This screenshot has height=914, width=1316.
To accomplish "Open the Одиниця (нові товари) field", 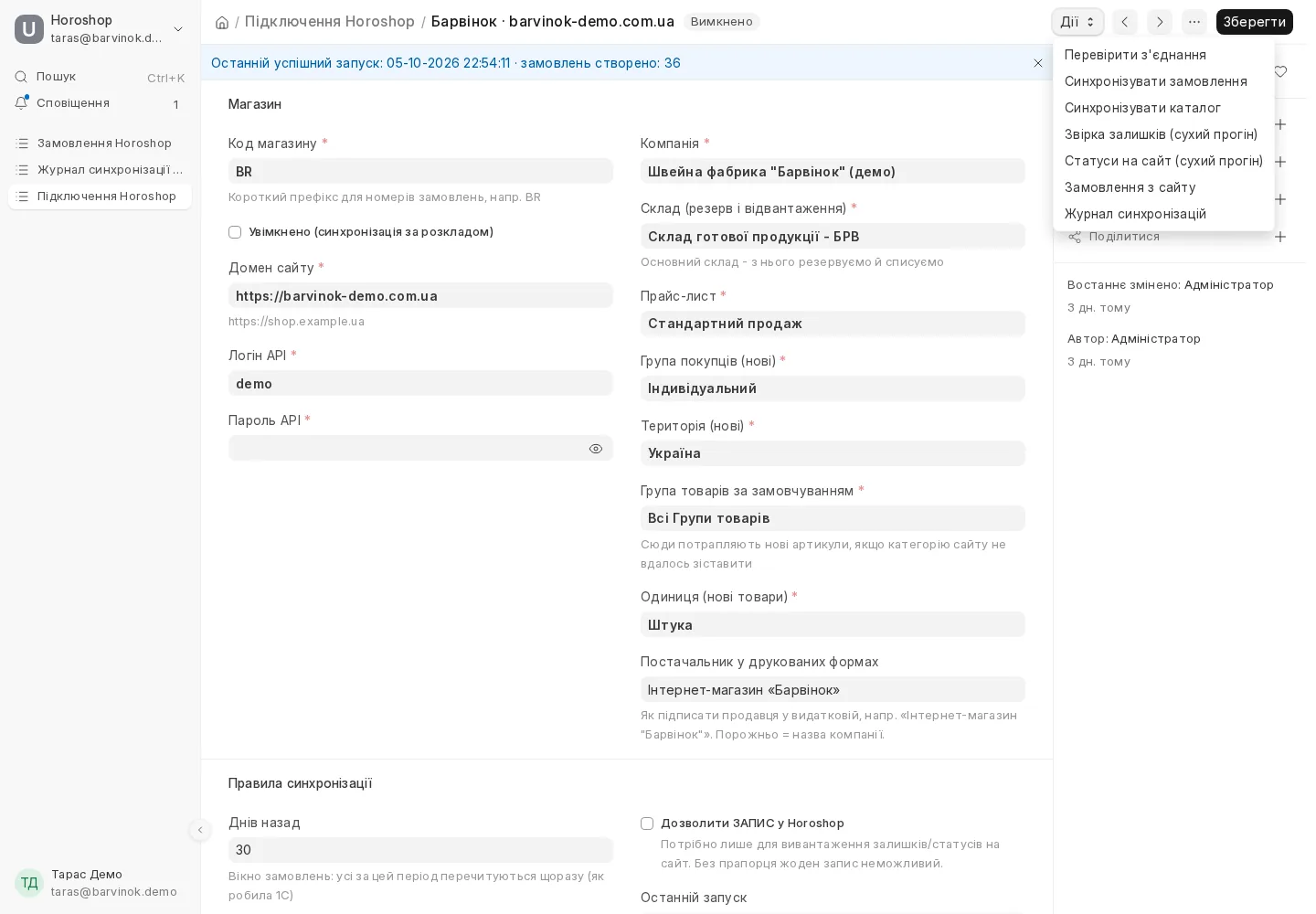I will click(x=833, y=624).
